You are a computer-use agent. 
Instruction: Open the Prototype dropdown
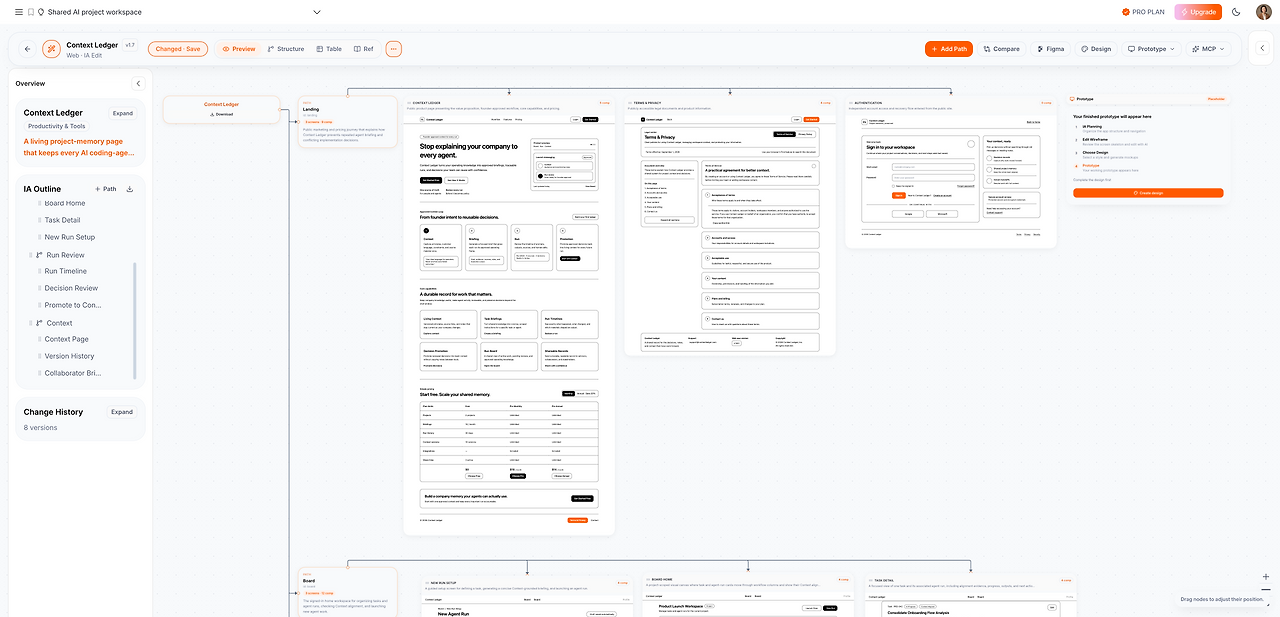(1151, 49)
